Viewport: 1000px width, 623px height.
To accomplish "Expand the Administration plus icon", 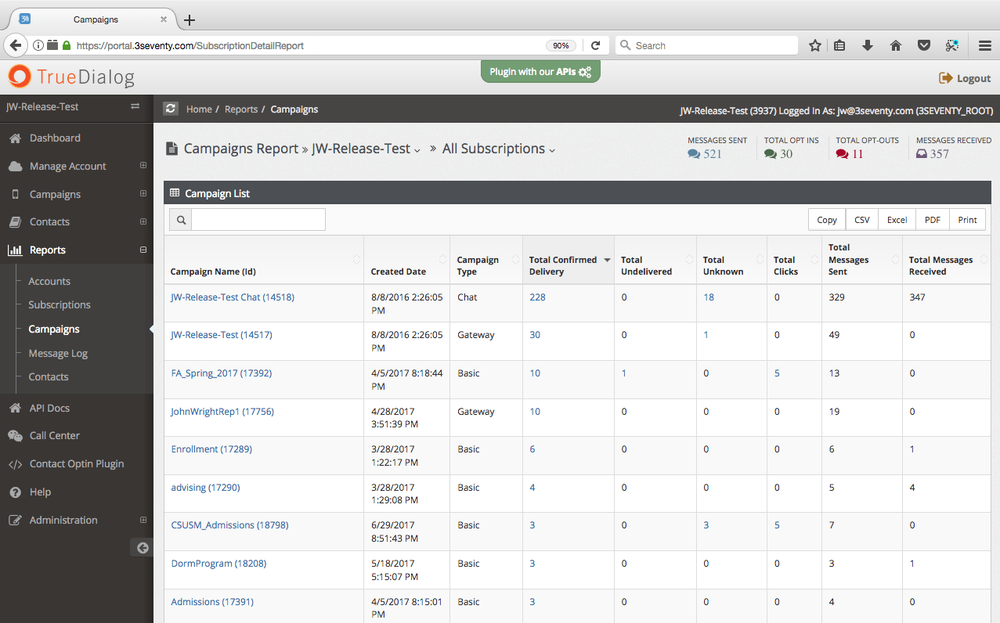I will tap(143, 520).
